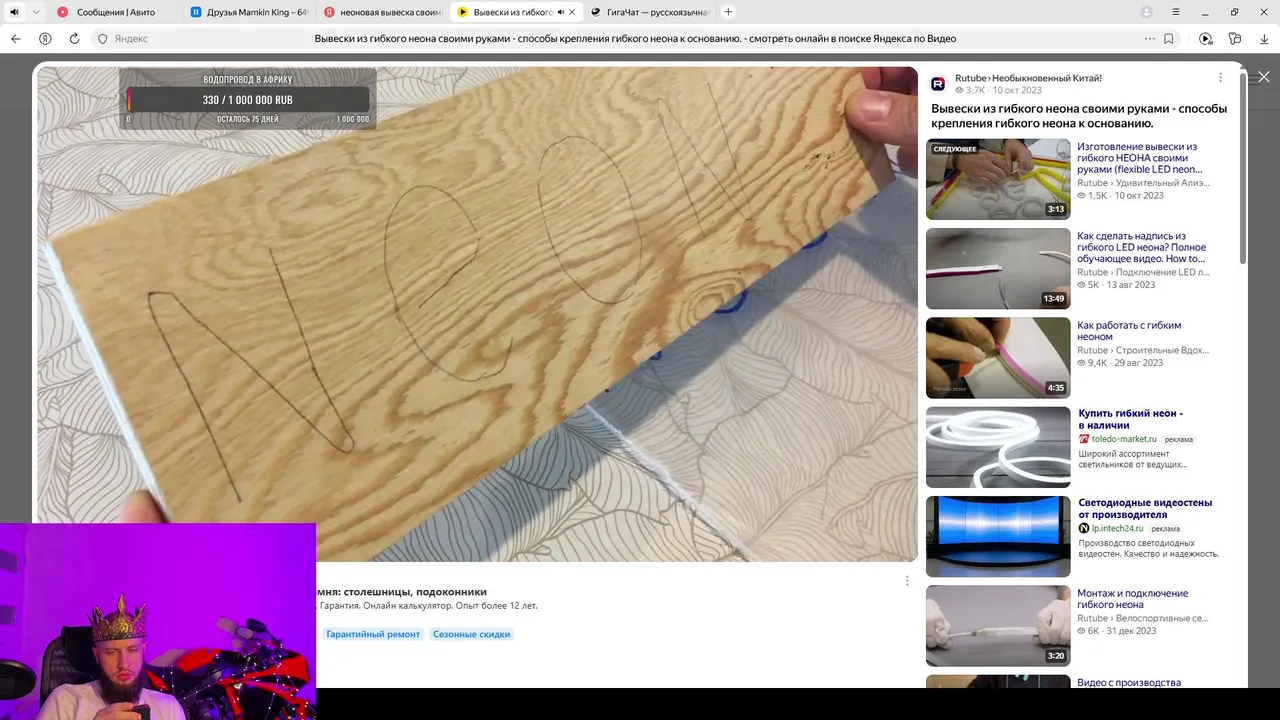Open the downloads panel
Image resolution: width=1280 pixels, height=720 pixels.
[1264, 38]
